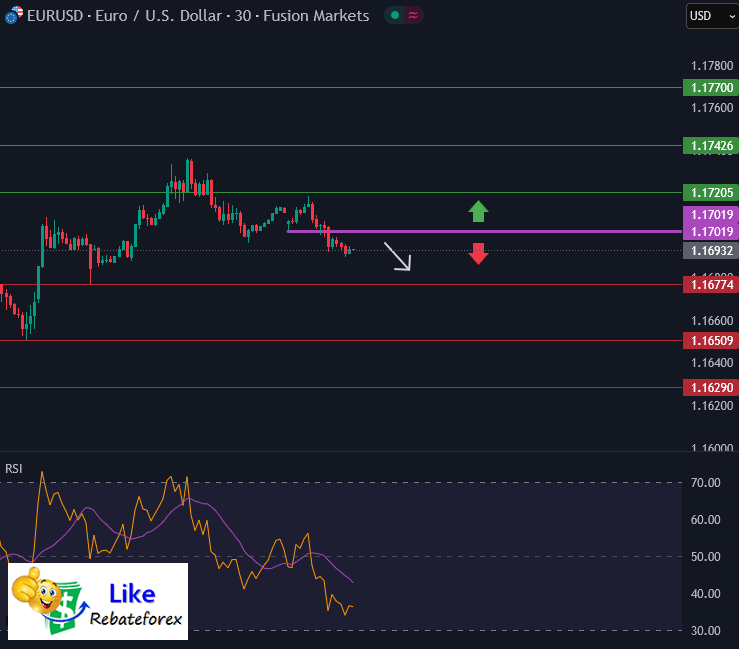This screenshot has width=739, height=649.
Task: Click the green up arrow marker
Action: (x=478, y=211)
